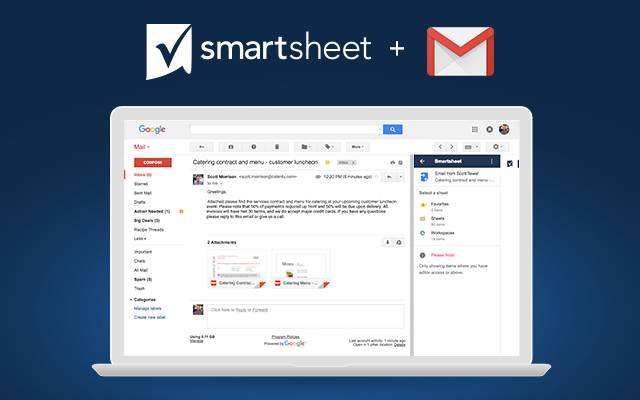Image resolution: width=640 pixels, height=400 pixels.
Task: Click the archive icon in toolbar
Action: tap(232, 147)
